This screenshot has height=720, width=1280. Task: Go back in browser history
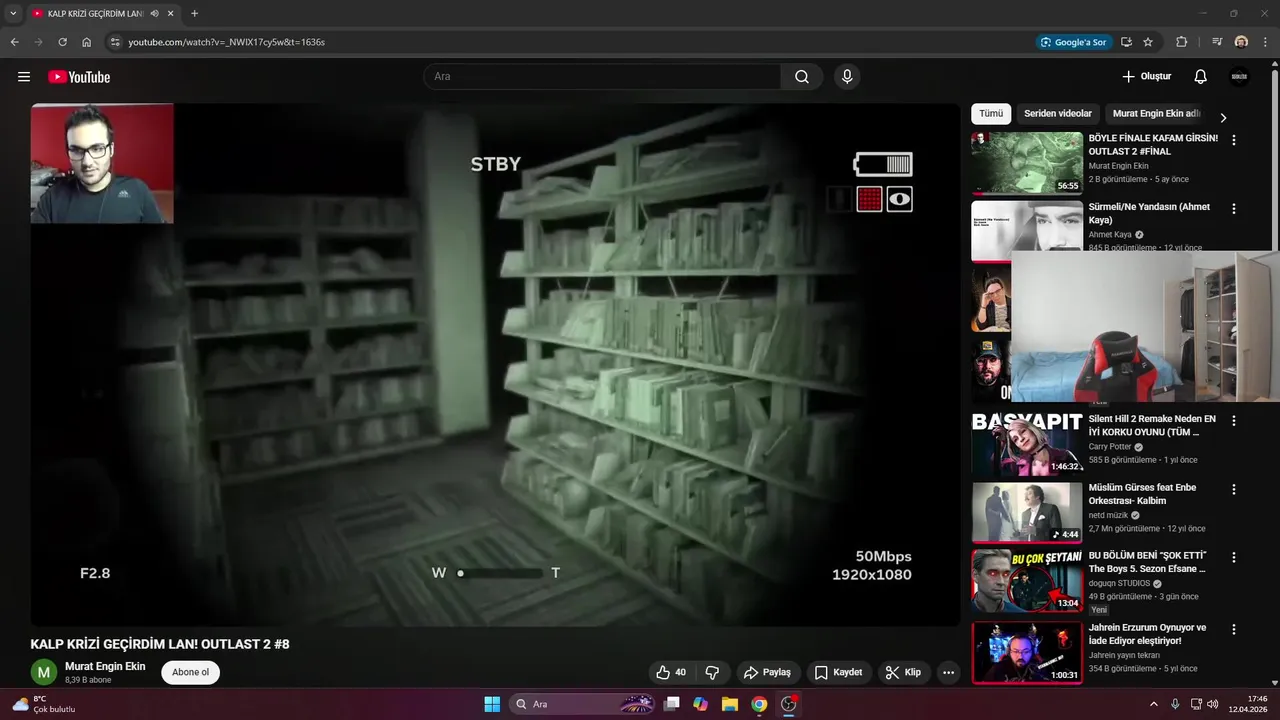(14, 42)
